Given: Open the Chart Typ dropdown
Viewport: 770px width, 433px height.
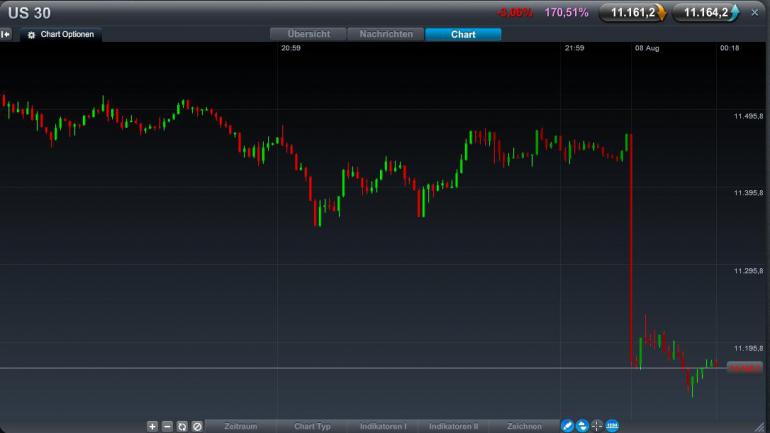Looking at the screenshot, I should tap(312, 426).
